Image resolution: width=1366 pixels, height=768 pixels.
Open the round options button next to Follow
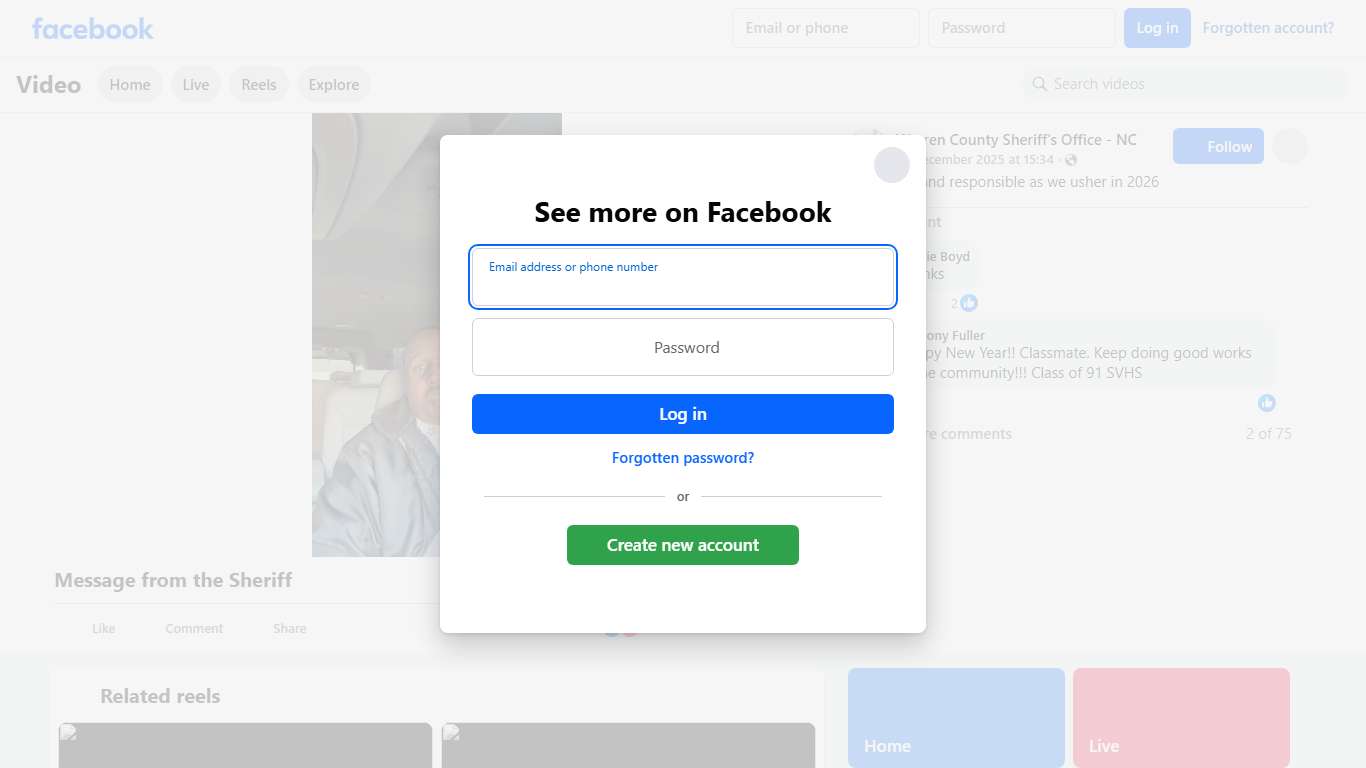pyautogui.click(x=1290, y=146)
